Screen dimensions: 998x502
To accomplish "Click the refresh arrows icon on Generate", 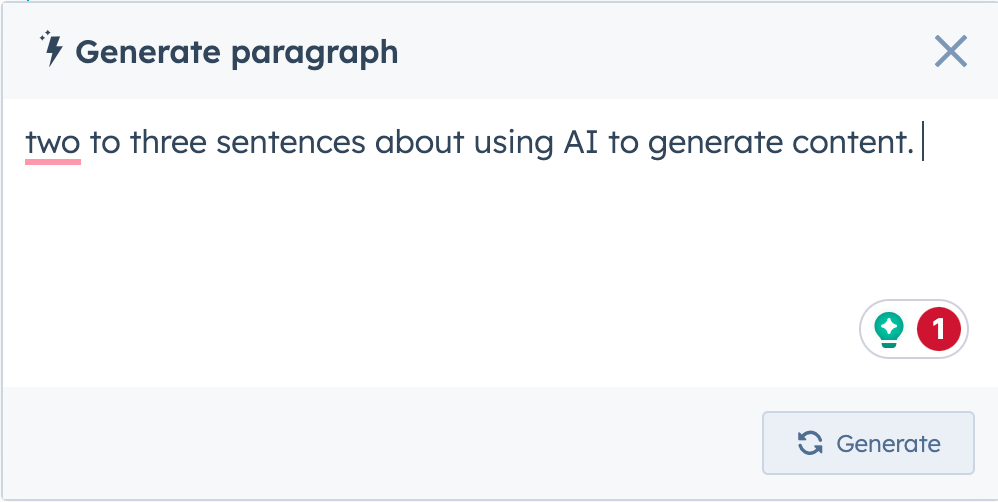I will 810,443.
